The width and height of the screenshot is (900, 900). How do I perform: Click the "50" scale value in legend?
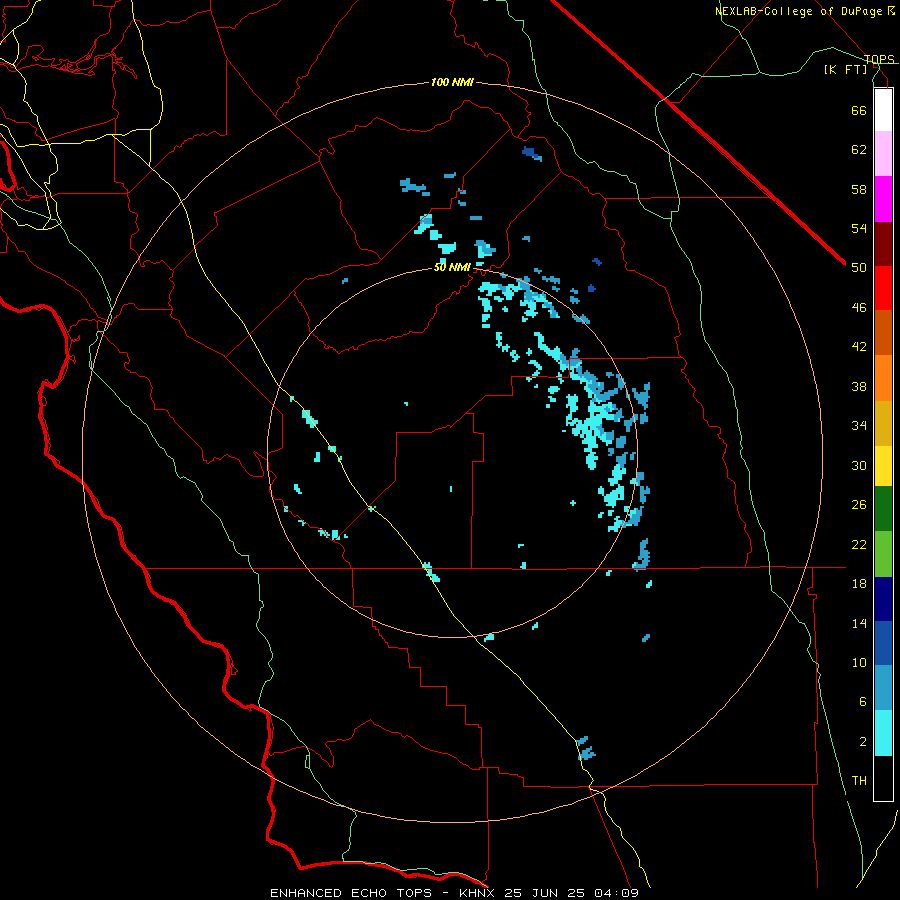click(859, 268)
